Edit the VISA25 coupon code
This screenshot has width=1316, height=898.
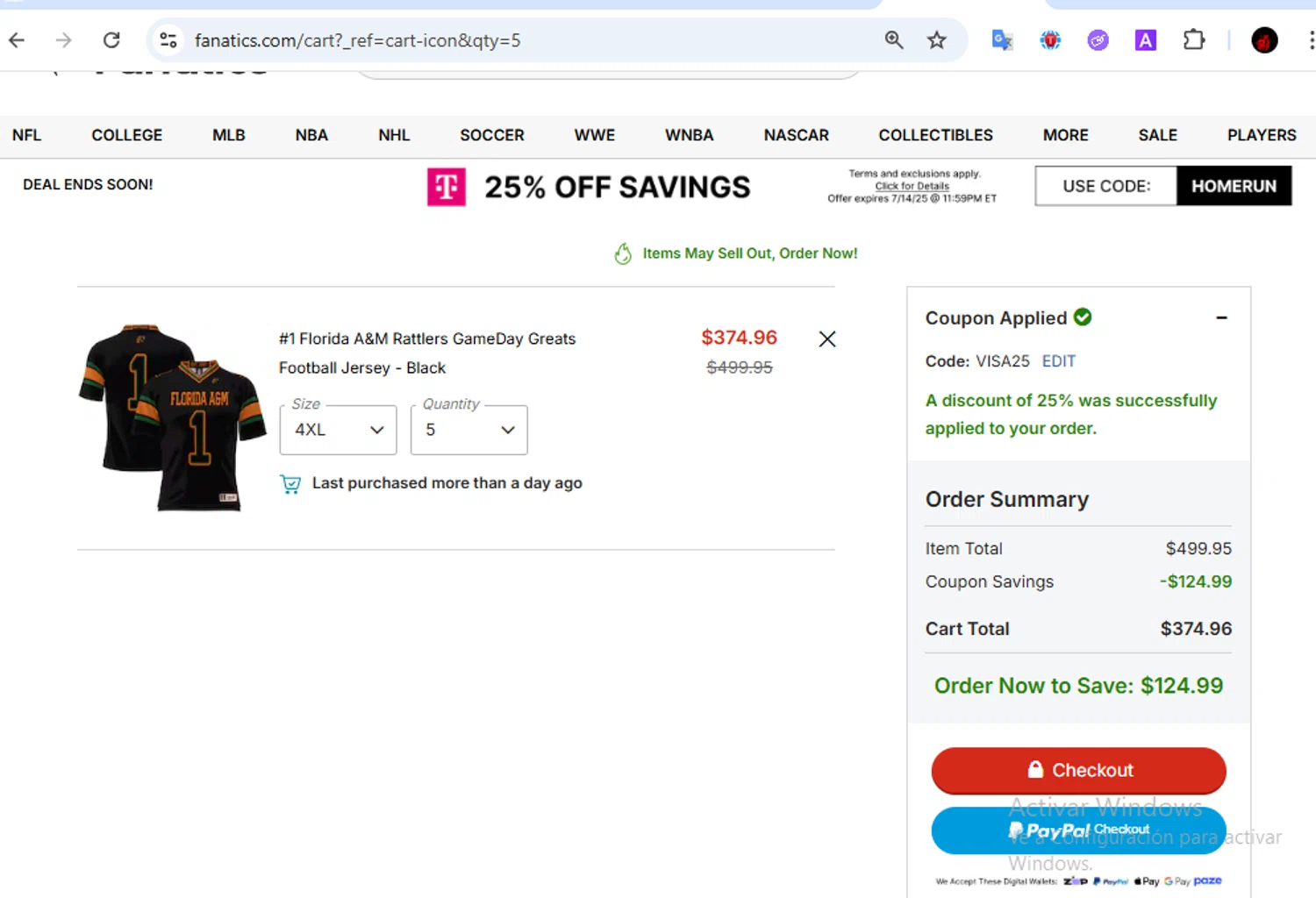pyautogui.click(x=1058, y=361)
